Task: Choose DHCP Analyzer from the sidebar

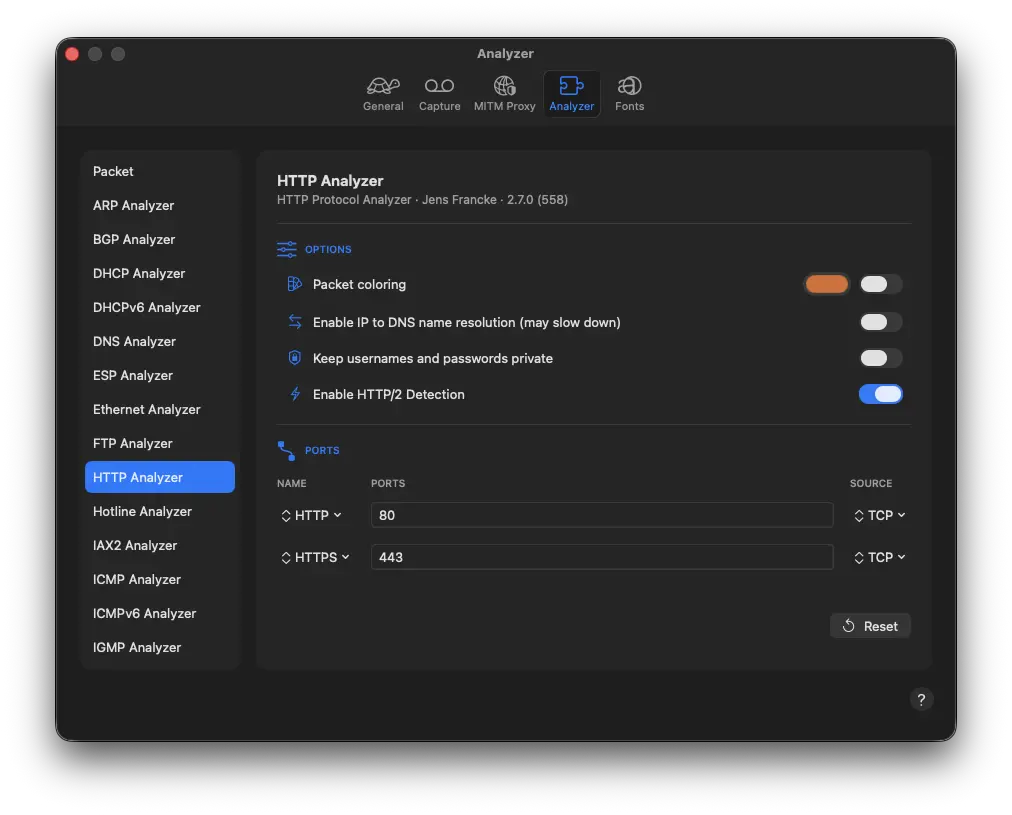Action: pyautogui.click(x=159, y=274)
